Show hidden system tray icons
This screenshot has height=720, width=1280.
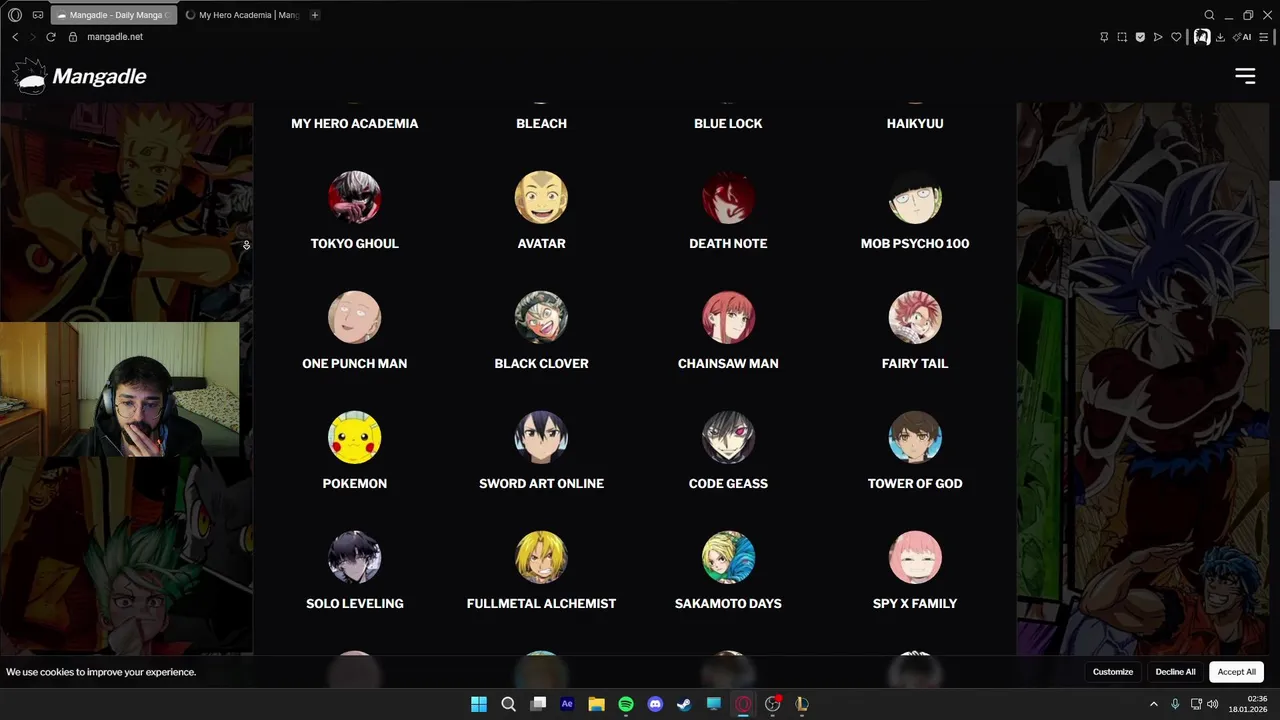[1154, 704]
